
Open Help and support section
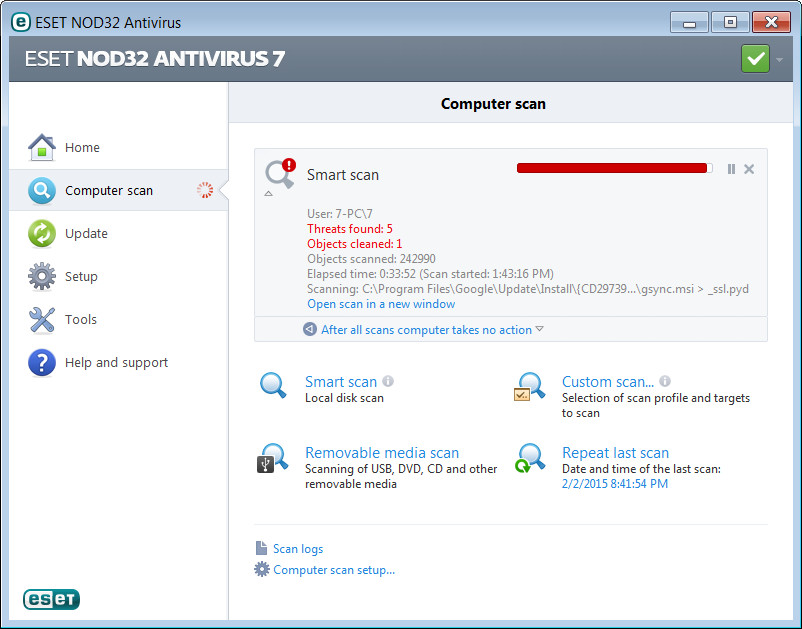119,363
